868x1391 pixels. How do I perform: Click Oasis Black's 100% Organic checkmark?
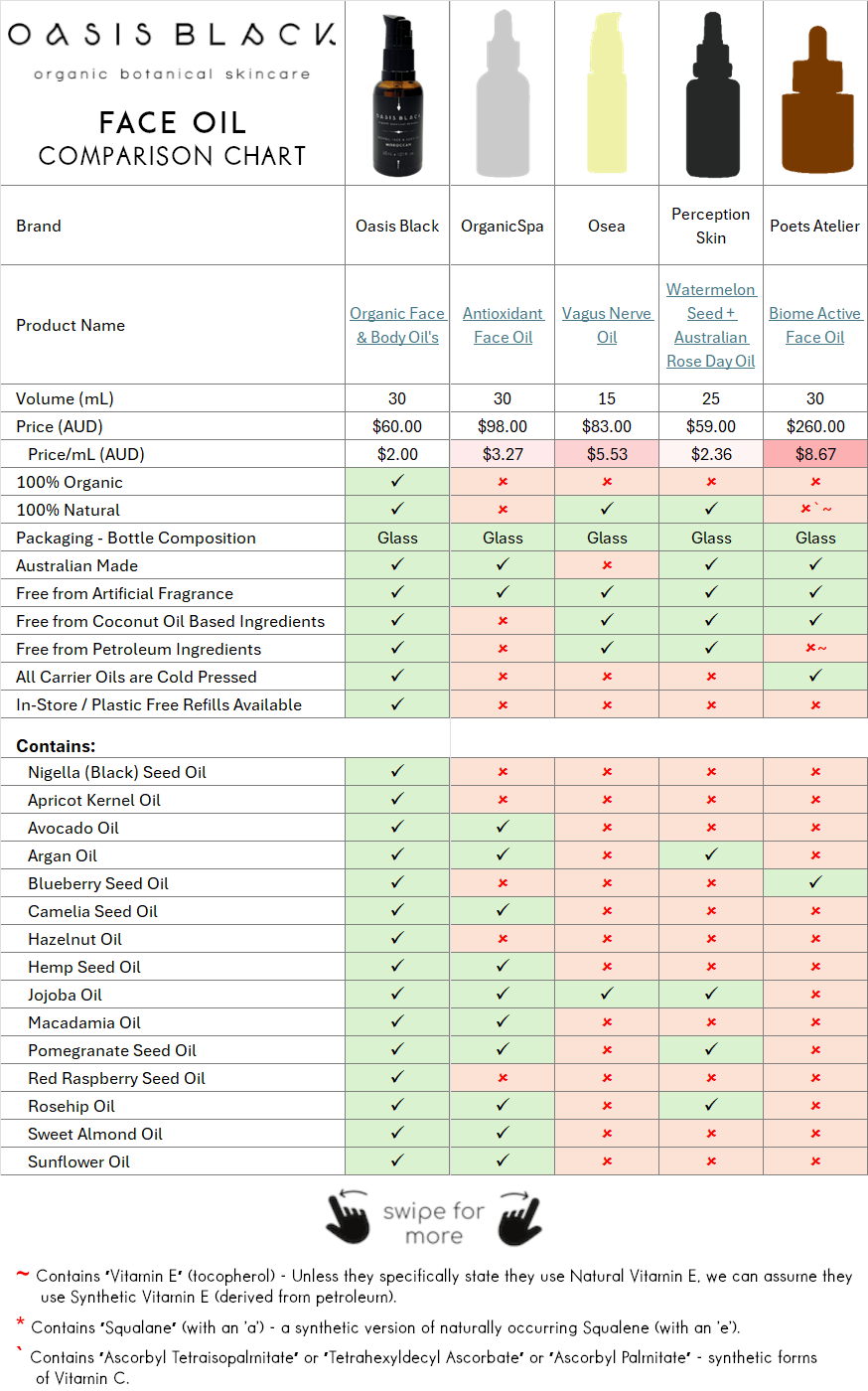(x=397, y=481)
